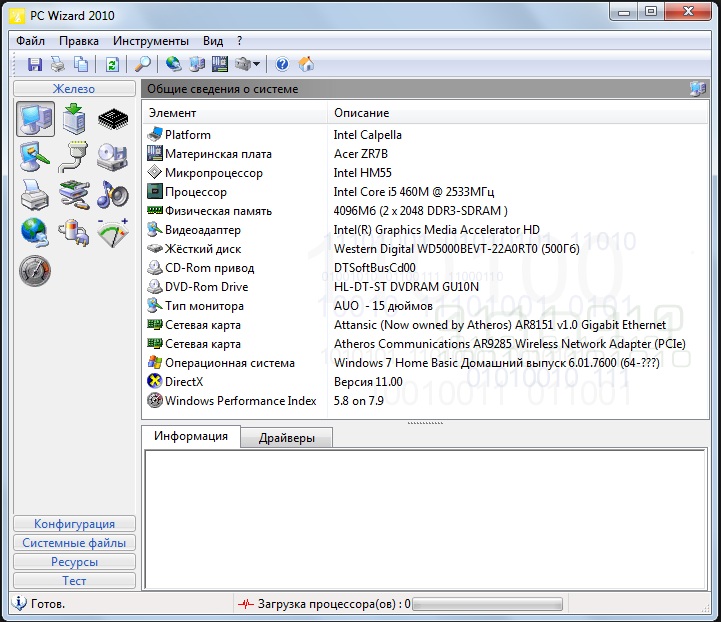The image size is (721, 622).
Task: Click the Save floppy disk toolbar icon
Action: pyautogui.click(x=35, y=64)
